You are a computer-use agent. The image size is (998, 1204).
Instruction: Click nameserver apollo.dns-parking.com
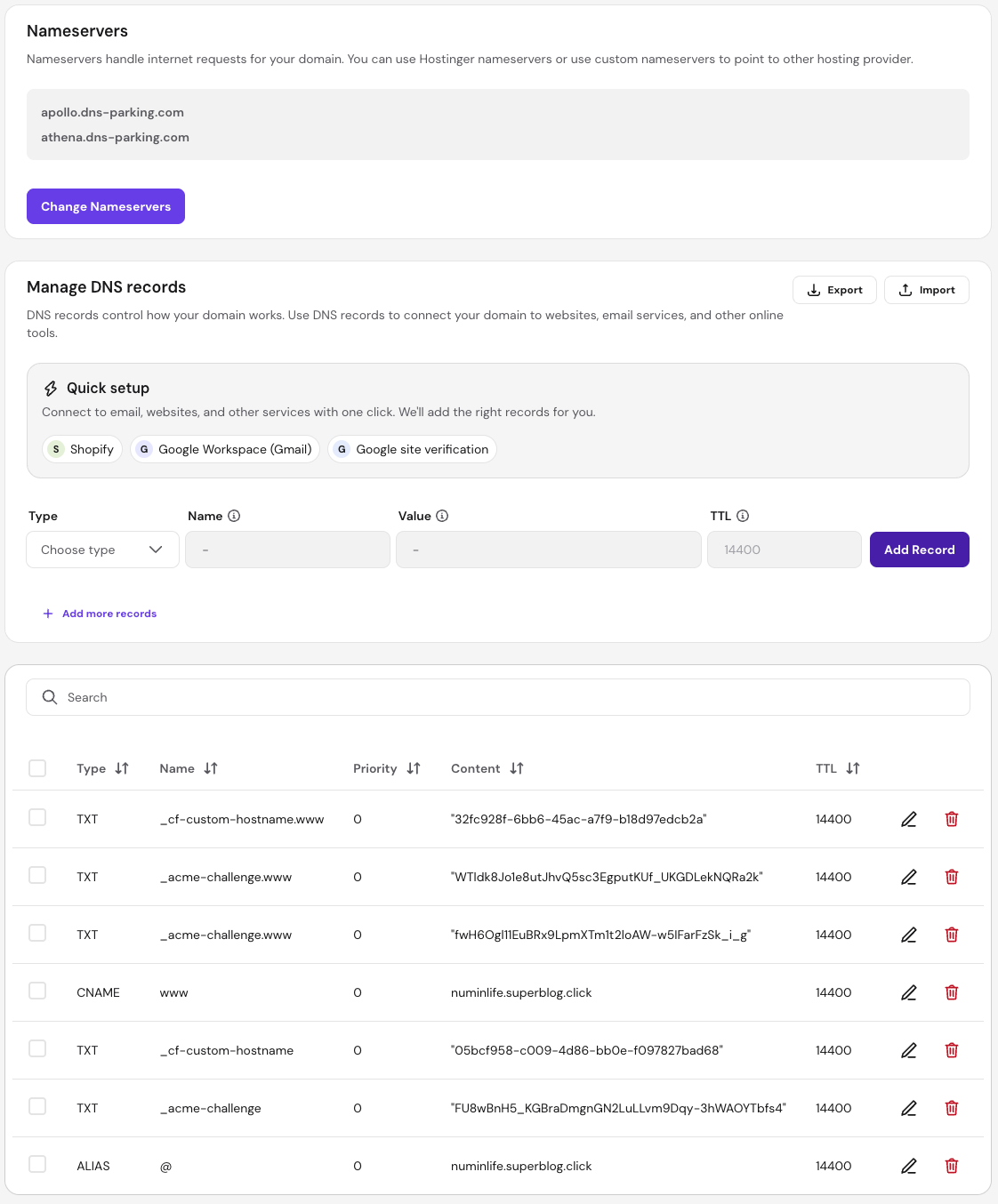pyautogui.click(x=112, y=112)
